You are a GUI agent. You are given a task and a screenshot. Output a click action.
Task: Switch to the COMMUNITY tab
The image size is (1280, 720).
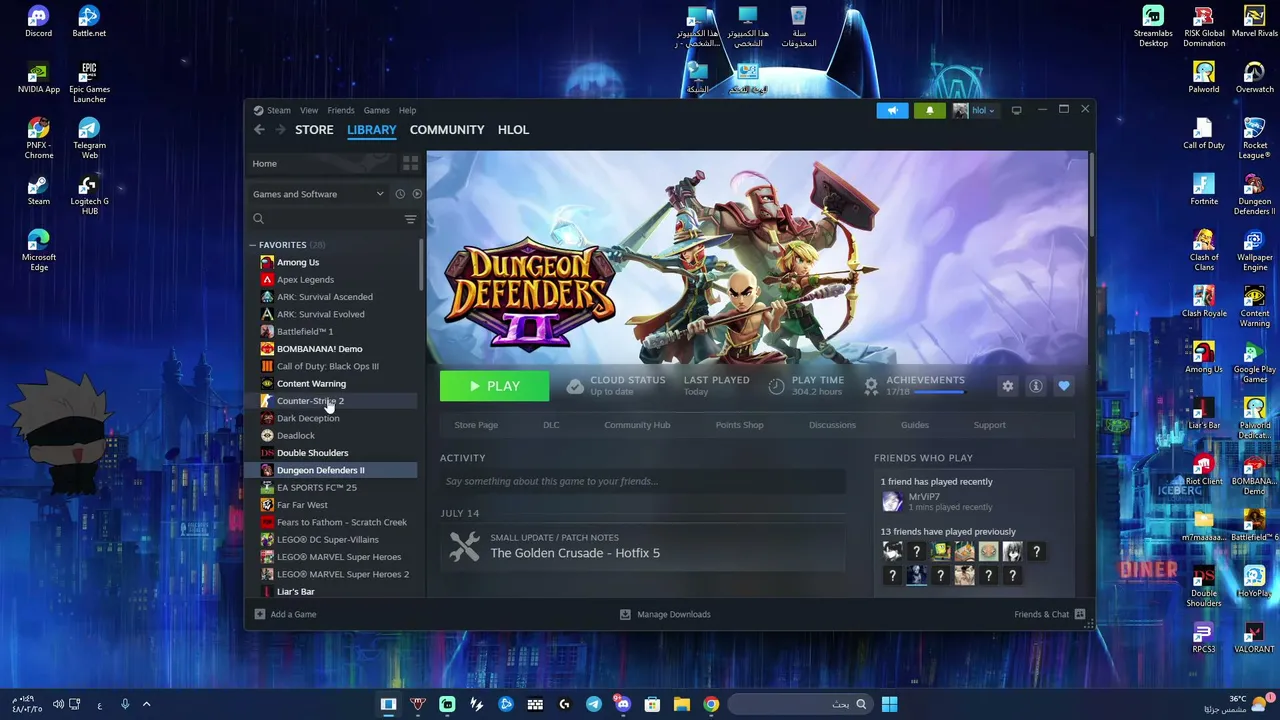click(447, 130)
